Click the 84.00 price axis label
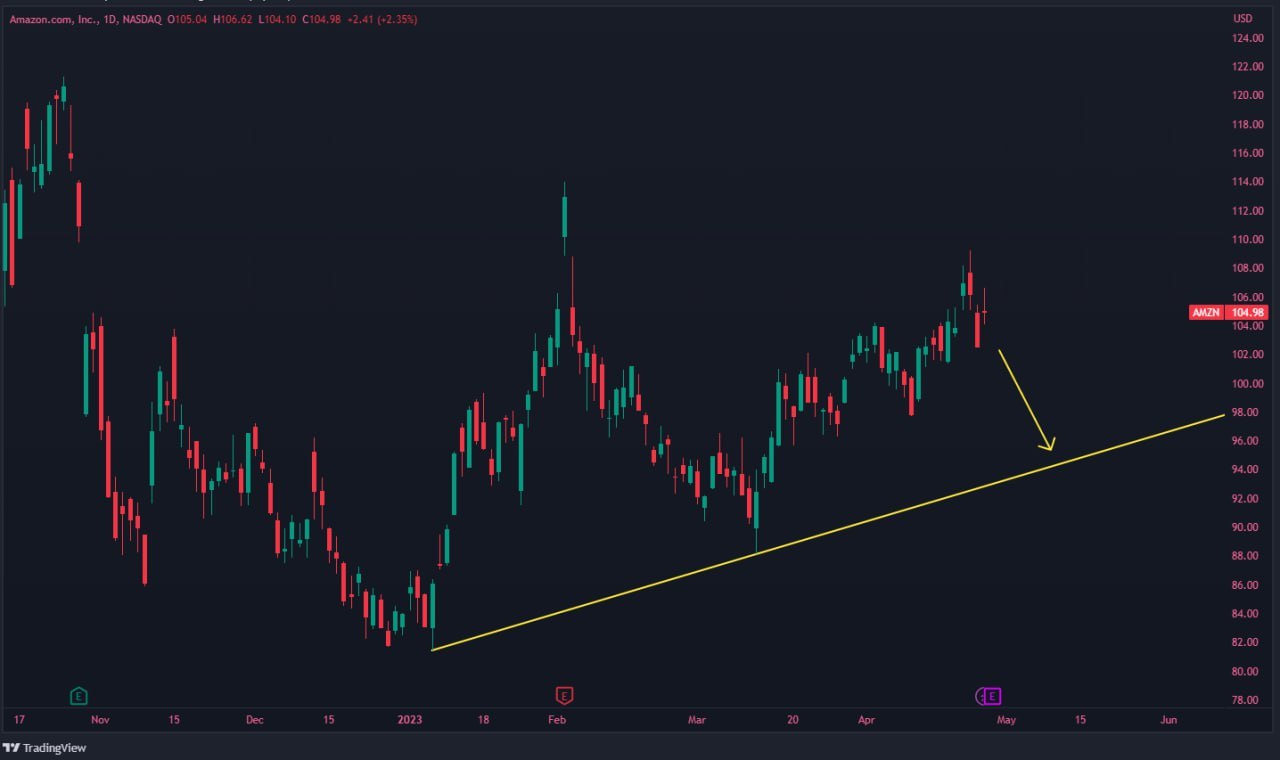Screen dimensions: 1280x760 1247,614
